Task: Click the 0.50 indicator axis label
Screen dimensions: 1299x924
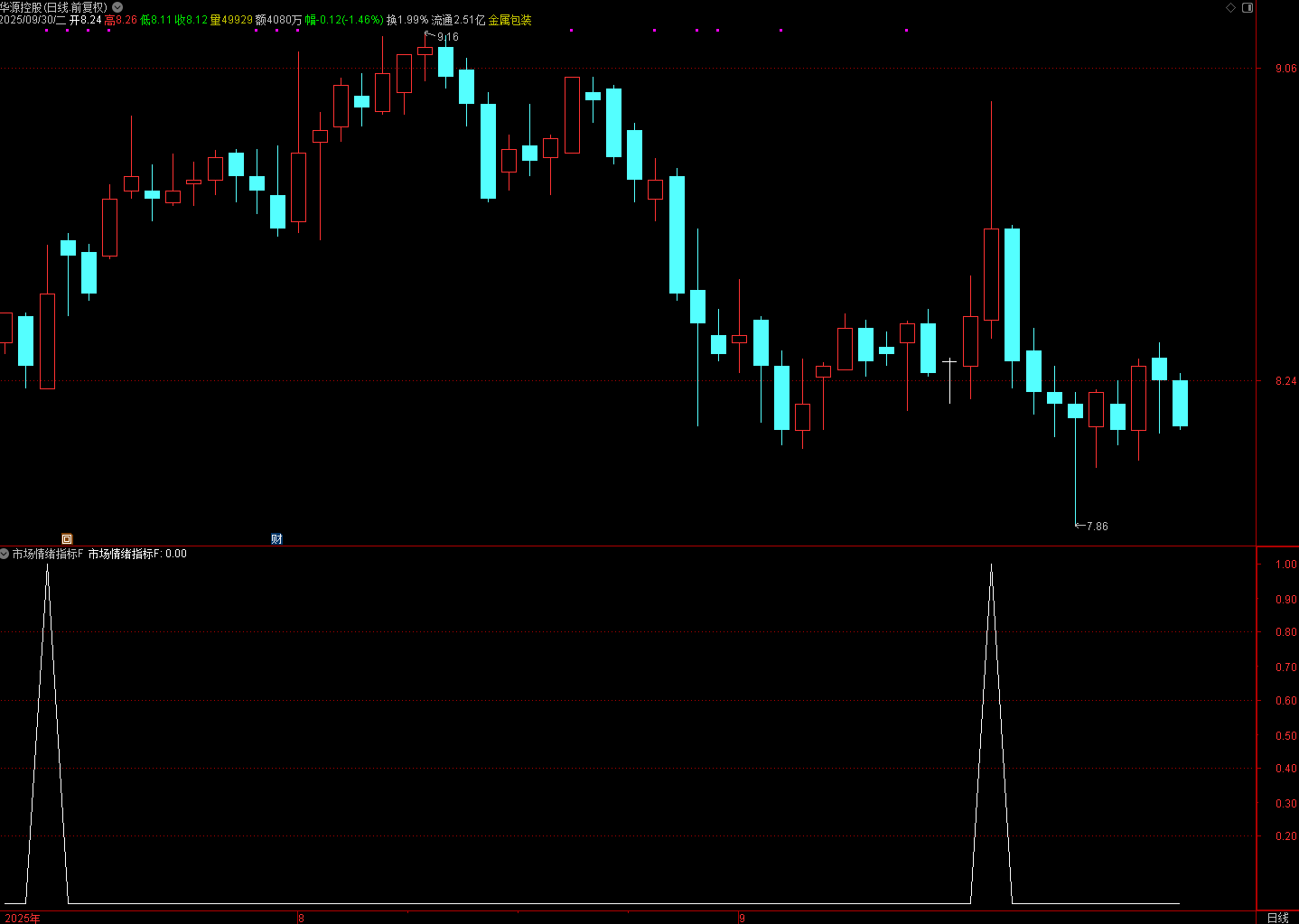Action: point(1285,736)
